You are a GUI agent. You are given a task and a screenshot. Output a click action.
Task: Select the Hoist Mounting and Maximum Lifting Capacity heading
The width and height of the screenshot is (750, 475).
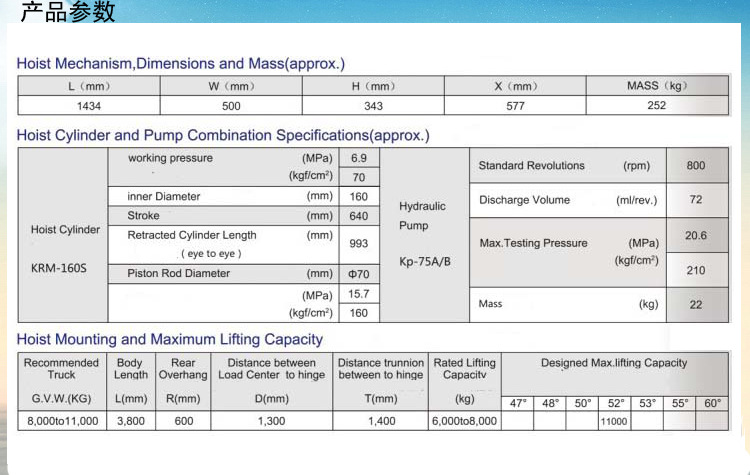click(x=170, y=339)
